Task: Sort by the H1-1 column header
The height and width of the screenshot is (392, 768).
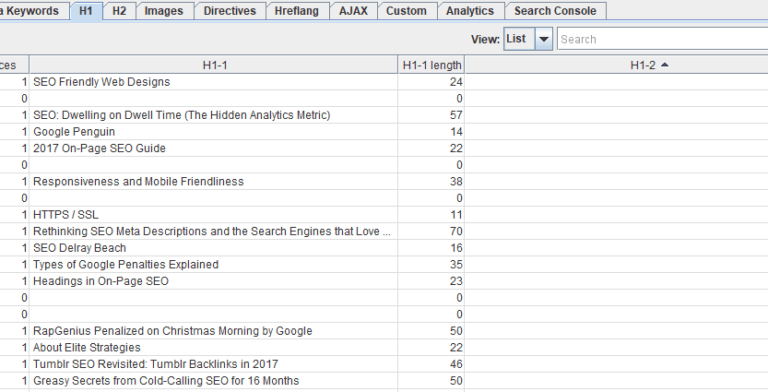Action: point(214,65)
